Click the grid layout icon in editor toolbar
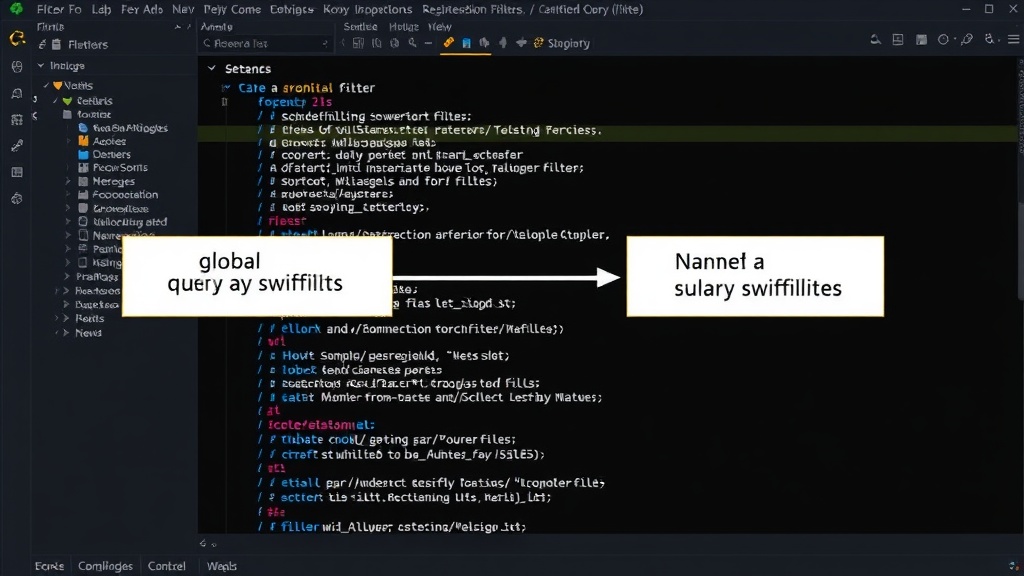The height and width of the screenshot is (576, 1024). (x=359, y=43)
